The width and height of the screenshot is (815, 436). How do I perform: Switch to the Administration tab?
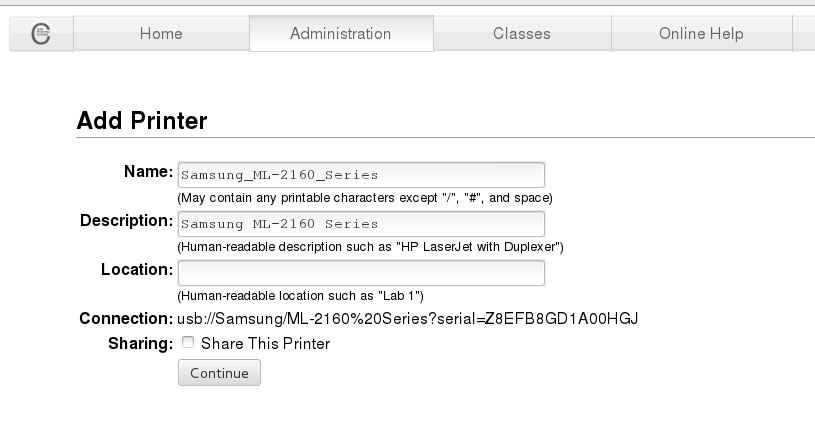[340, 33]
